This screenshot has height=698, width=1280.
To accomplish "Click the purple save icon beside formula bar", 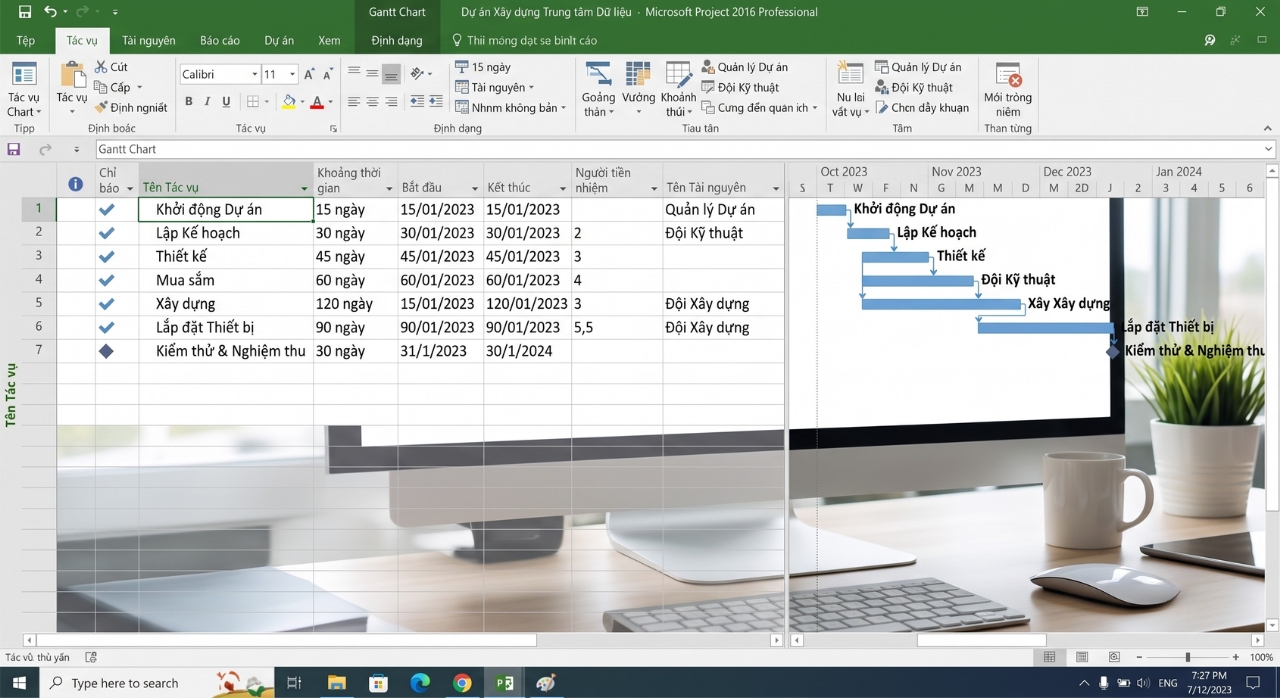I will pyautogui.click(x=14, y=149).
